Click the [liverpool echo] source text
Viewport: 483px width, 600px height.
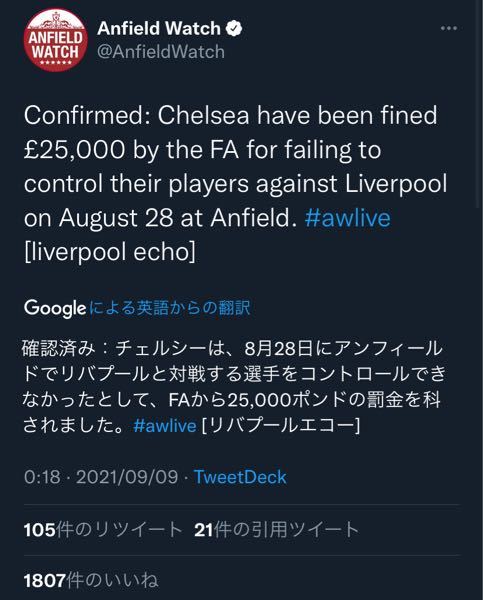pyautogui.click(x=109, y=252)
